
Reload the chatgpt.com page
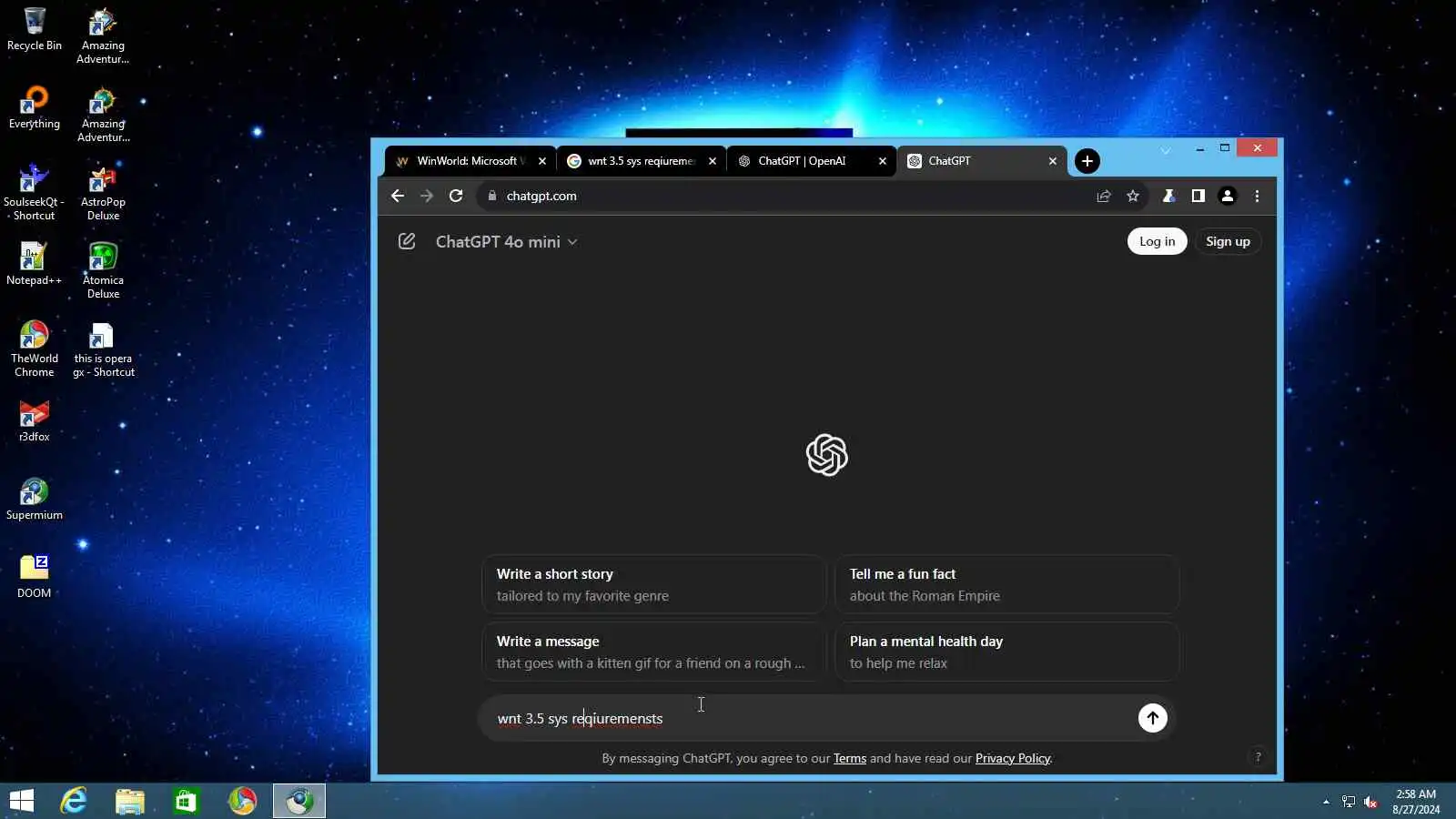pyautogui.click(x=456, y=196)
